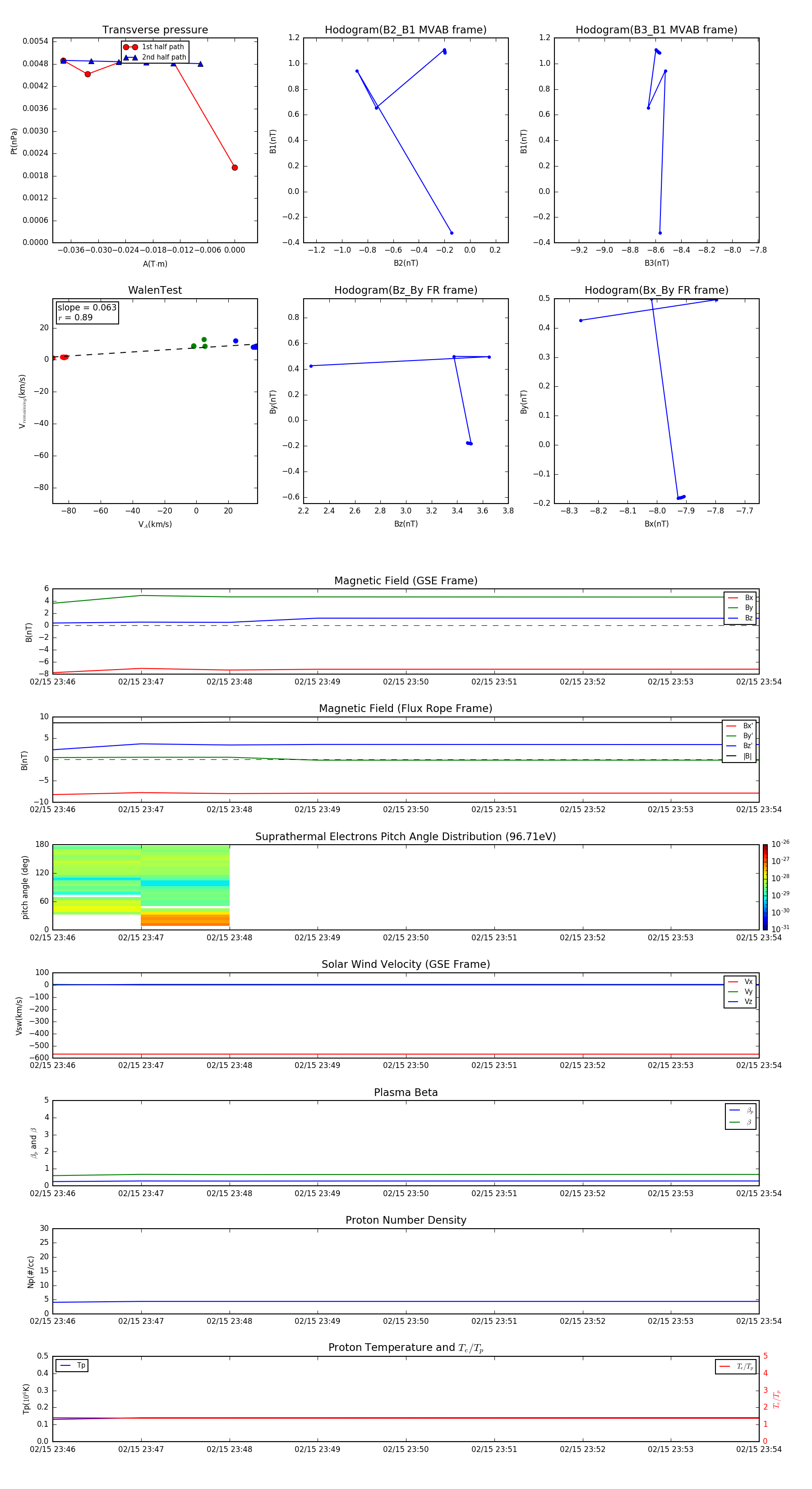Click the red 'Te/Tp' right axis label
The image size is (812, 1489).
[x=777, y=1399]
